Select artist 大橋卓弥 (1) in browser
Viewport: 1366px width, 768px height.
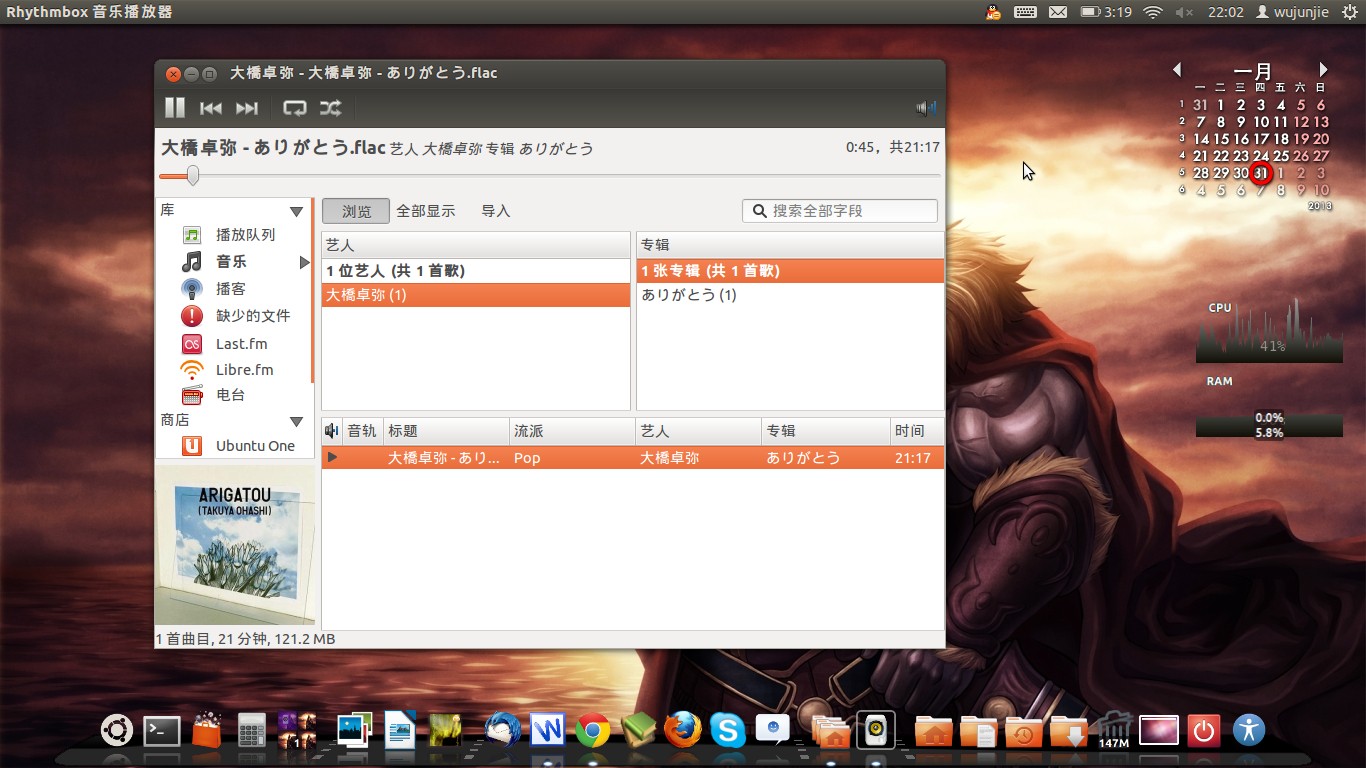(x=476, y=295)
